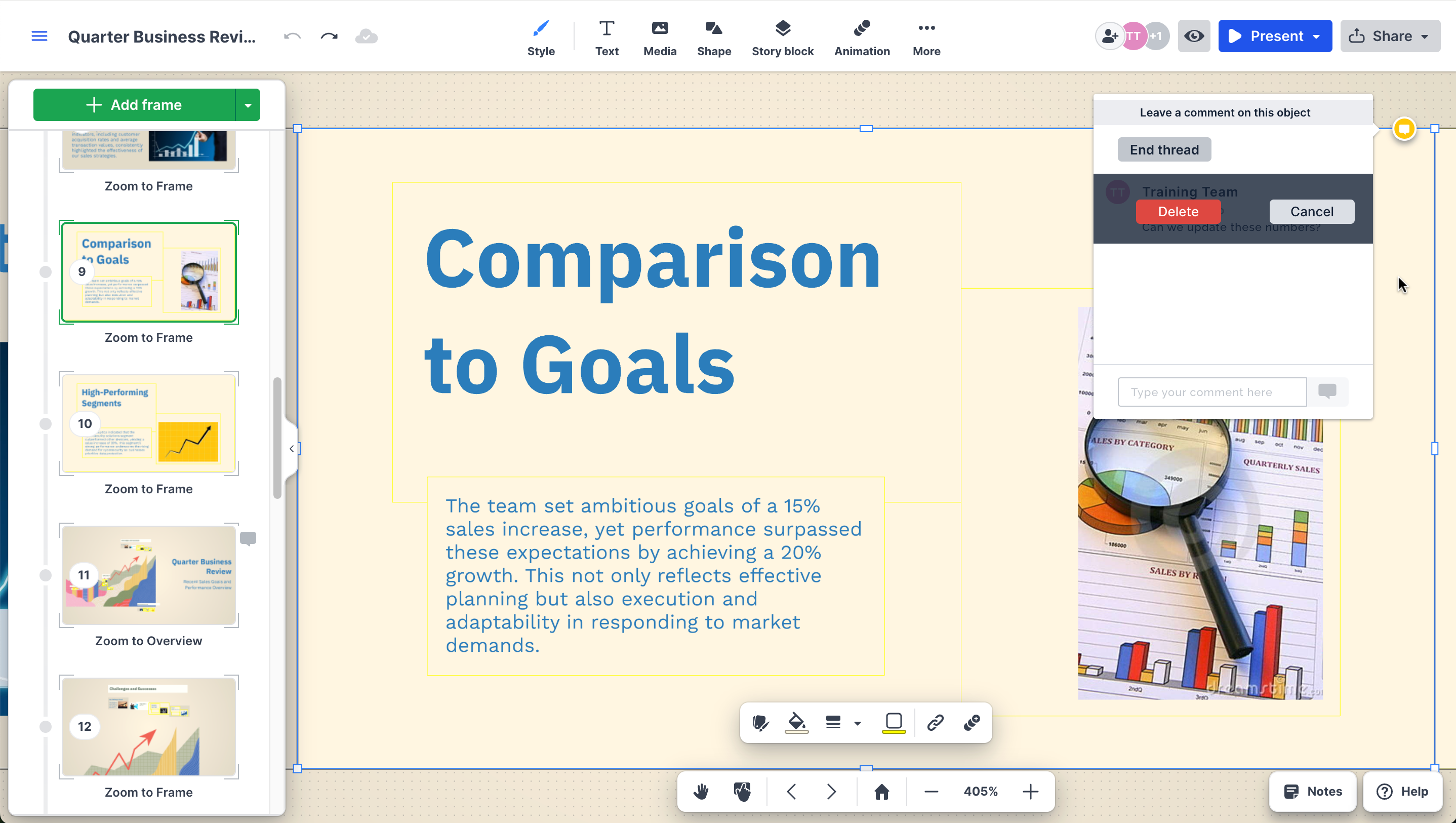
Task: Open the Shape menu
Action: 714,38
